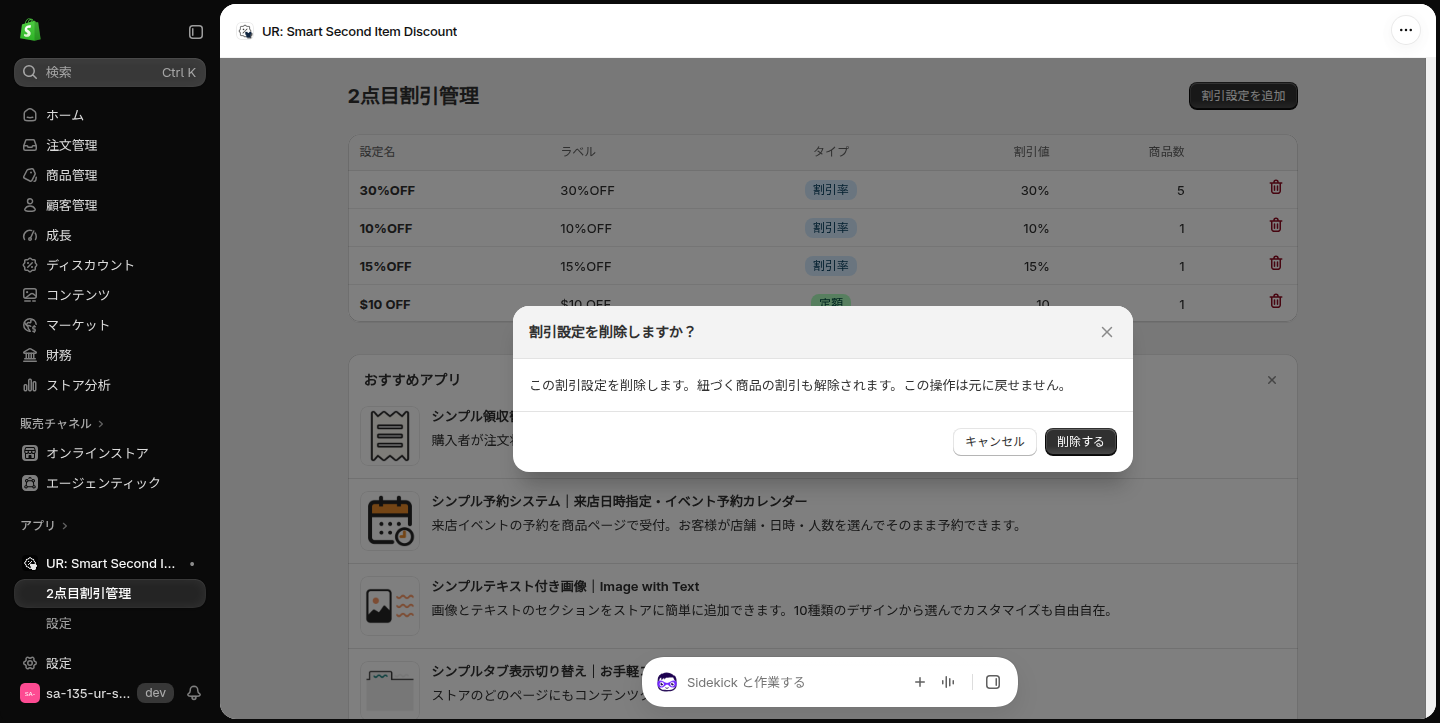Open the three-dot more actions menu

pyautogui.click(x=1406, y=30)
